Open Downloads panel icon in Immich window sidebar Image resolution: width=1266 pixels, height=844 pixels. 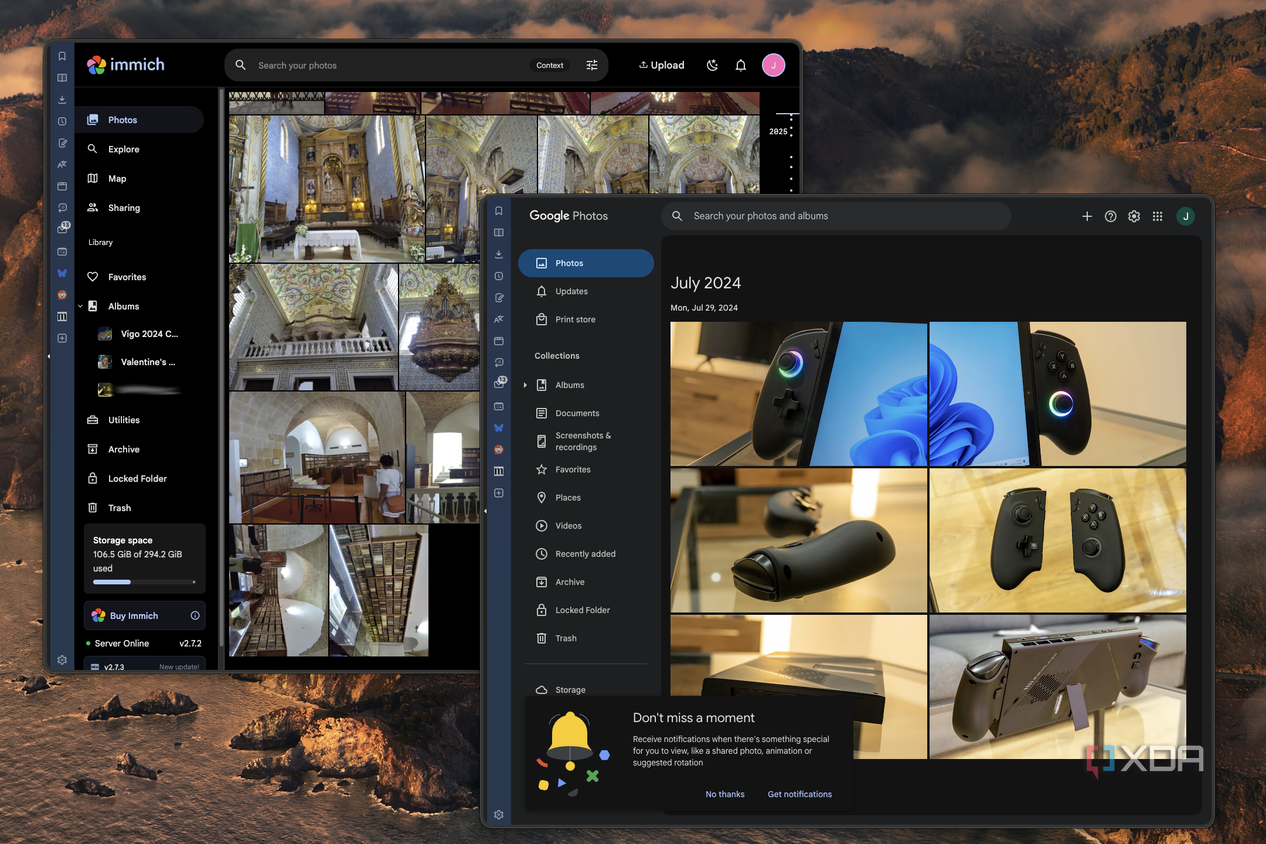click(x=62, y=100)
